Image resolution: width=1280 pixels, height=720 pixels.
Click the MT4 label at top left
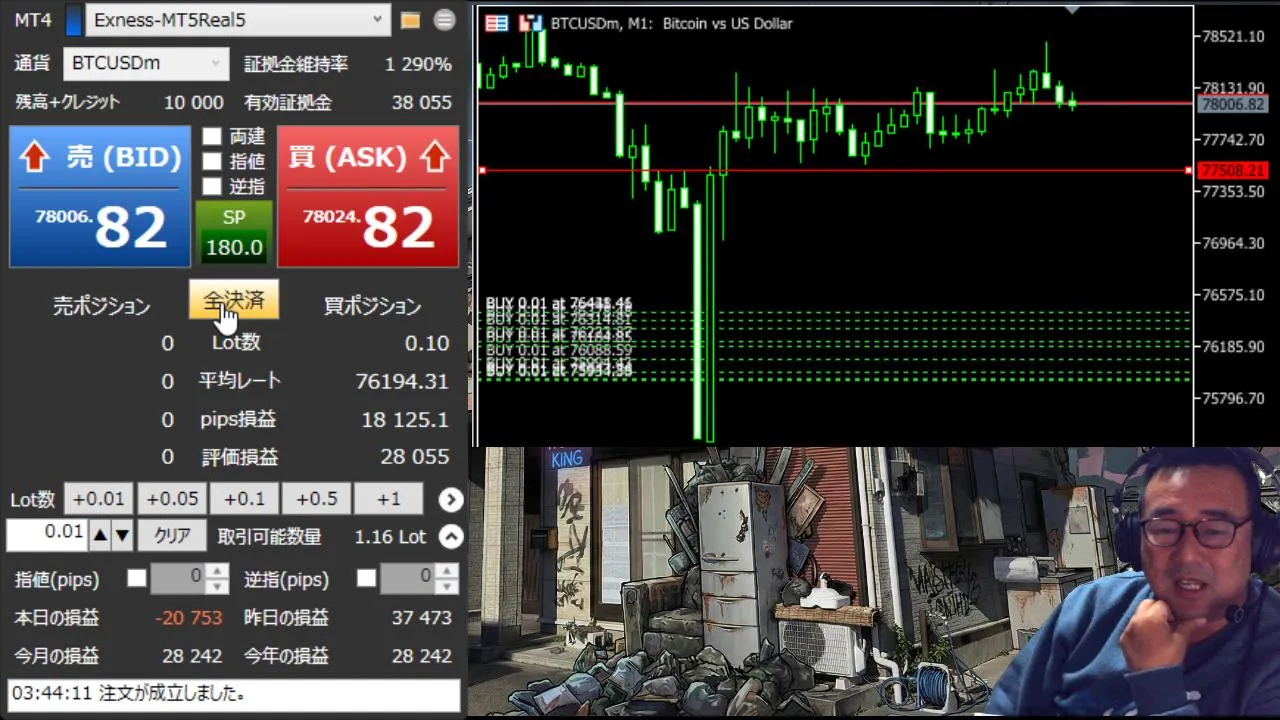point(33,20)
